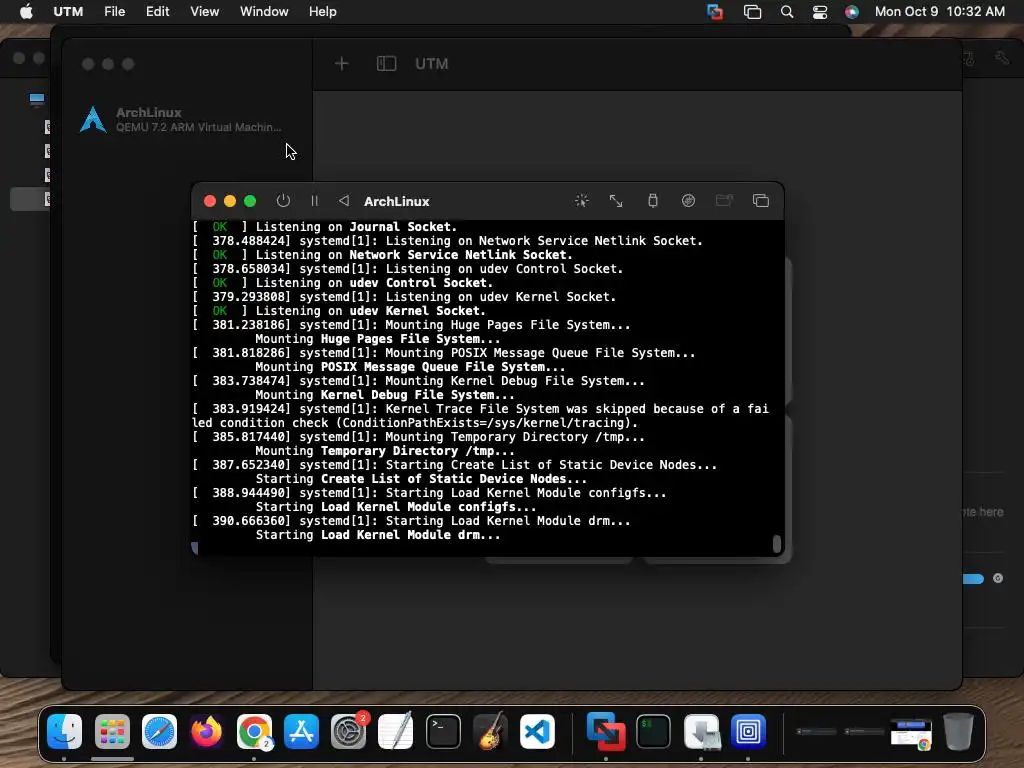Open the blue concentric squares app in Dock
This screenshot has height=768, width=1024.
pyautogui.click(x=748, y=731)
